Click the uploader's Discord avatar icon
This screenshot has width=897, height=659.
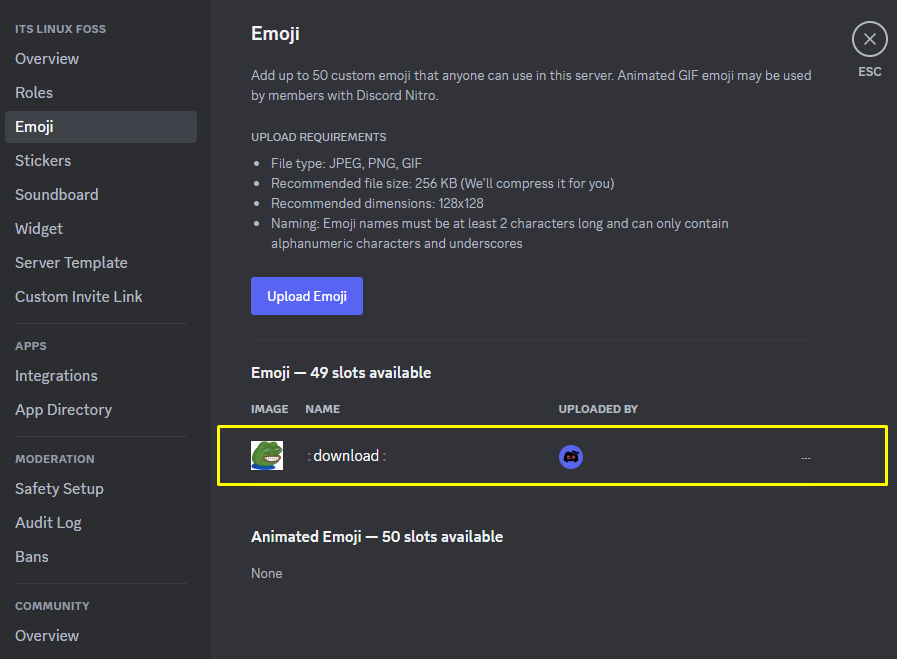point(570,456)
